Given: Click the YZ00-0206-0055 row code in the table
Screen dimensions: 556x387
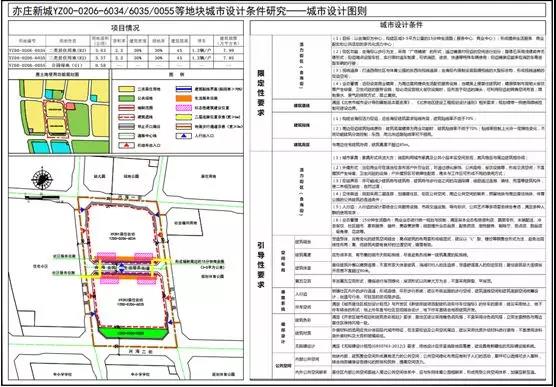Looking at the screenshot, I should [27, 66].
